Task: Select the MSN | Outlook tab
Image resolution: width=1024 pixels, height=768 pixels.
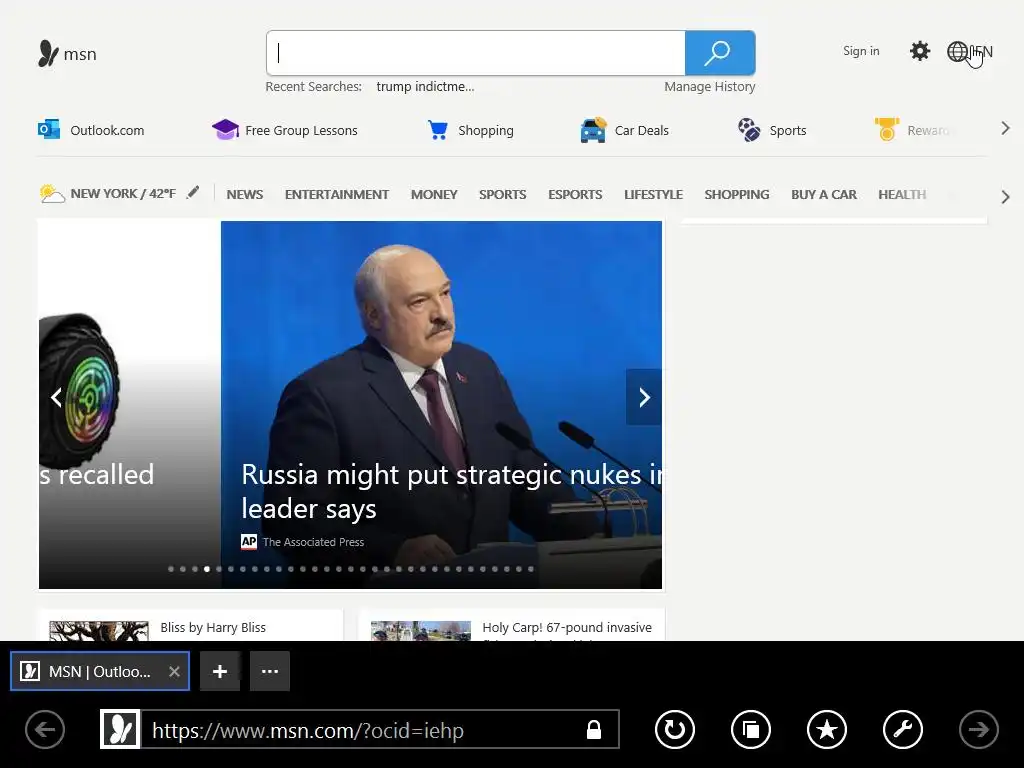Action: point(99,671)
